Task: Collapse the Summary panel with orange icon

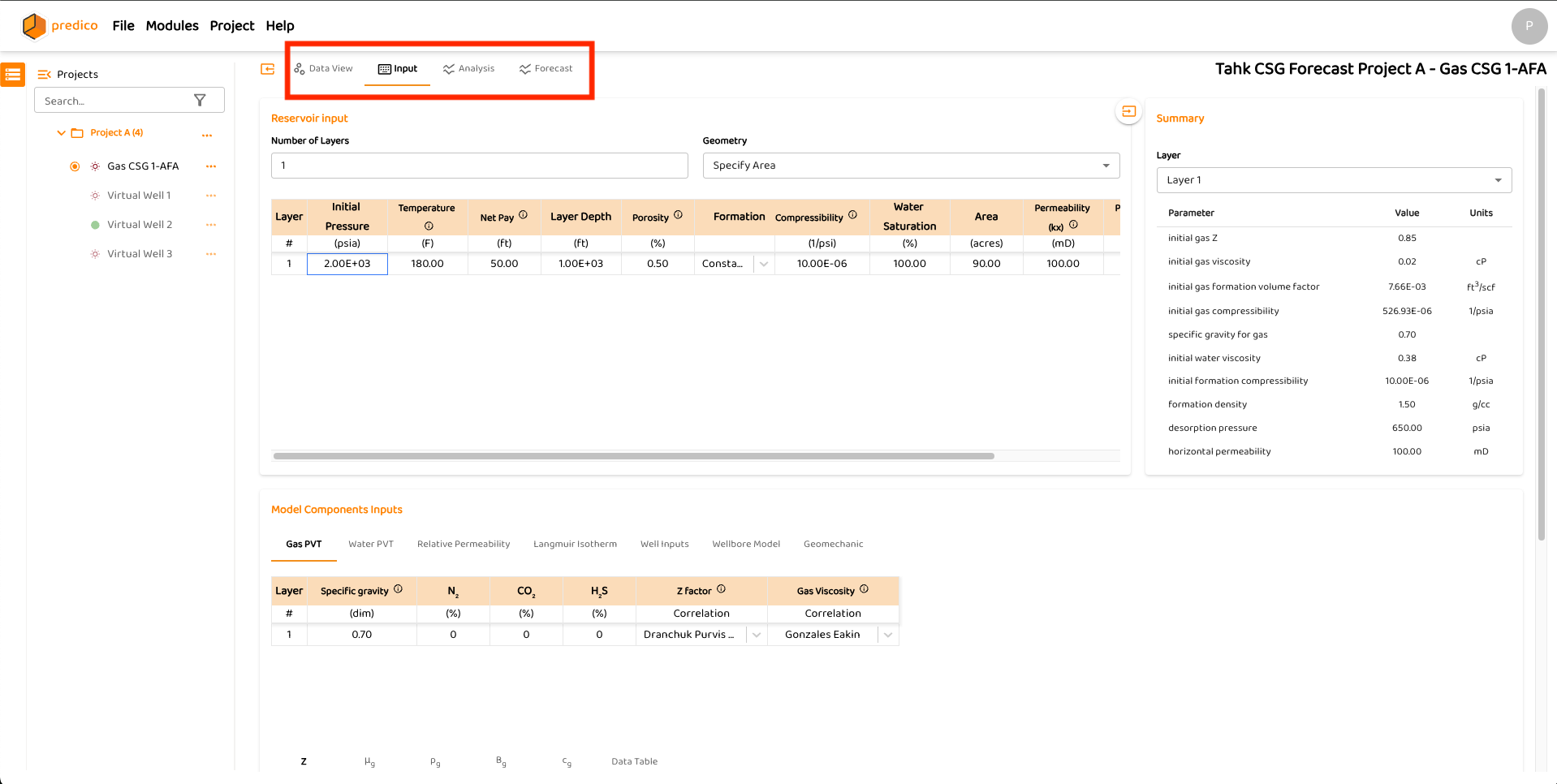Action: click(1128, 111)
